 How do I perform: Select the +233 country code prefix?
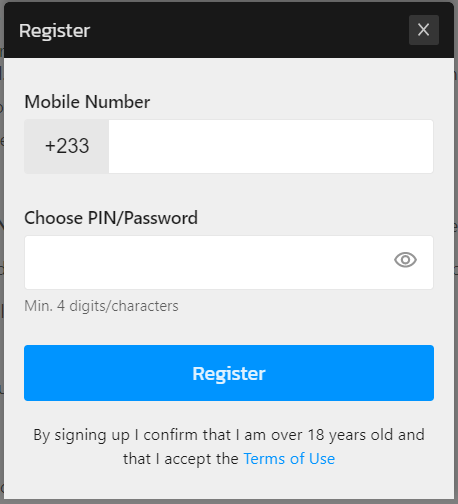pyautogui.click(x=67, y=146)
